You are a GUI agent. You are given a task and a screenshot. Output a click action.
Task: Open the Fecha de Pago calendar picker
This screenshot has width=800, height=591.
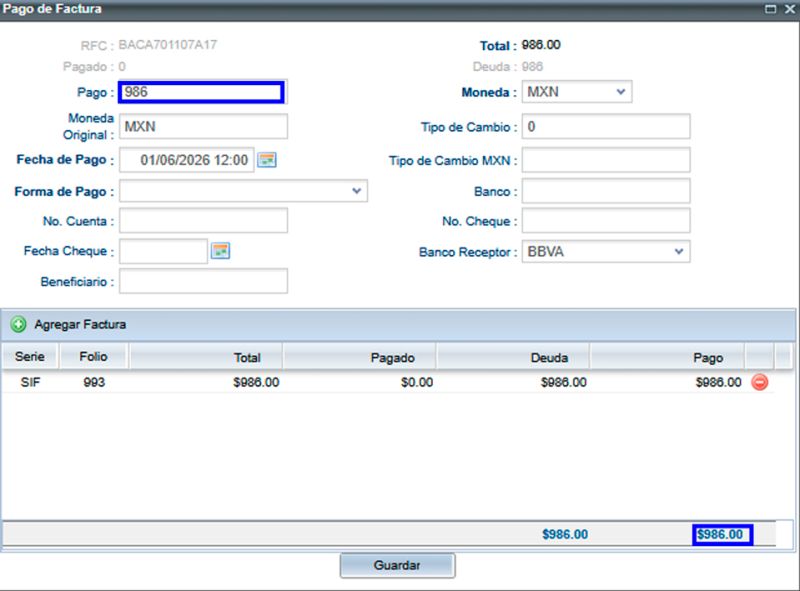coord(267,160)
